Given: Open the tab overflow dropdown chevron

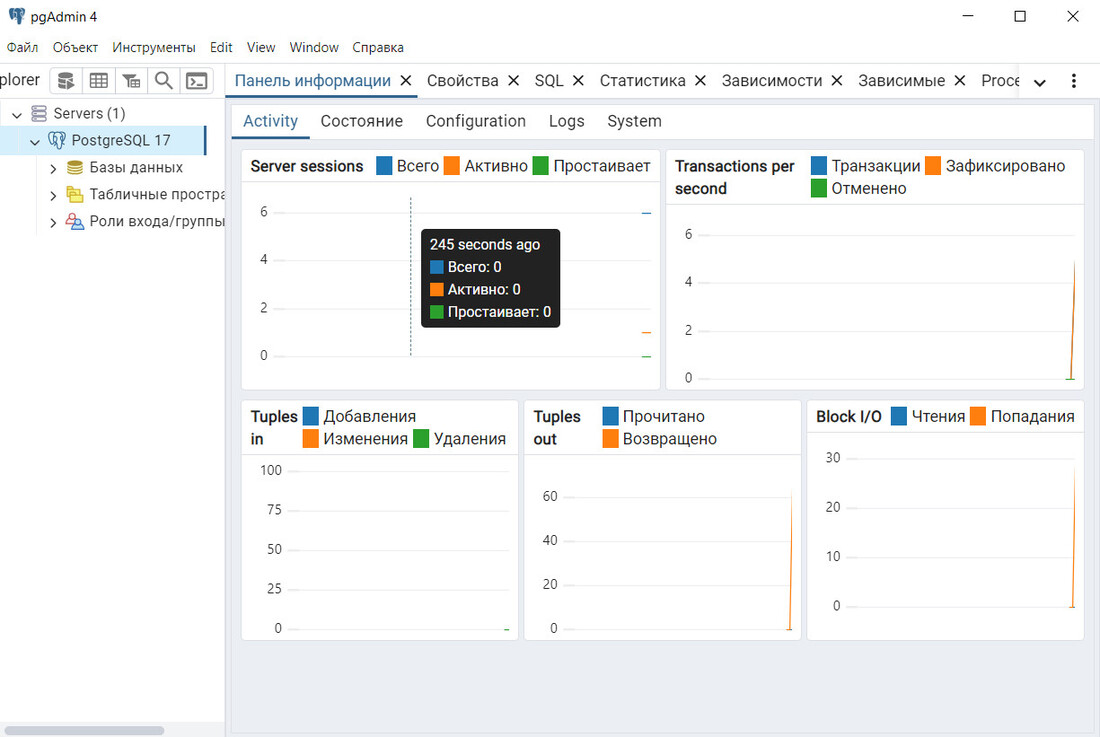Looking at the screenshot, I should [1040, 82].
